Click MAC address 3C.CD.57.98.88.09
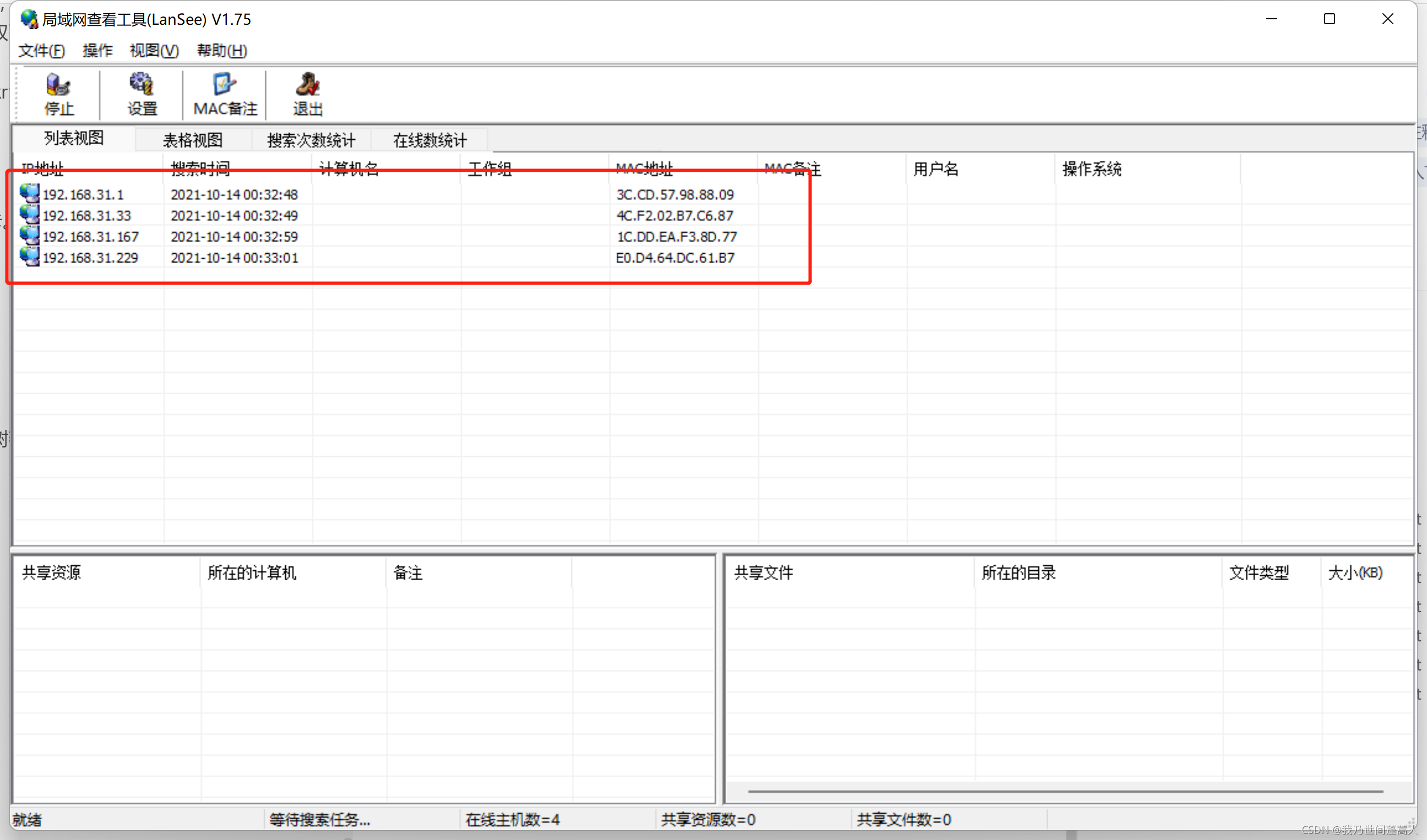Image resolution: width=1427 pixels, height=840 pixels. 675,194
